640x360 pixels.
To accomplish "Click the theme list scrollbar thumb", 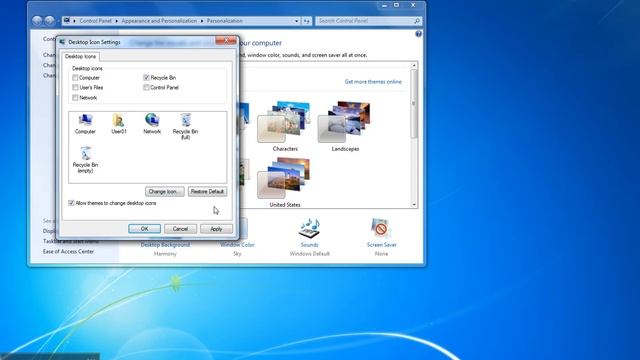I will pyautogui.click(x=414, y=104).
